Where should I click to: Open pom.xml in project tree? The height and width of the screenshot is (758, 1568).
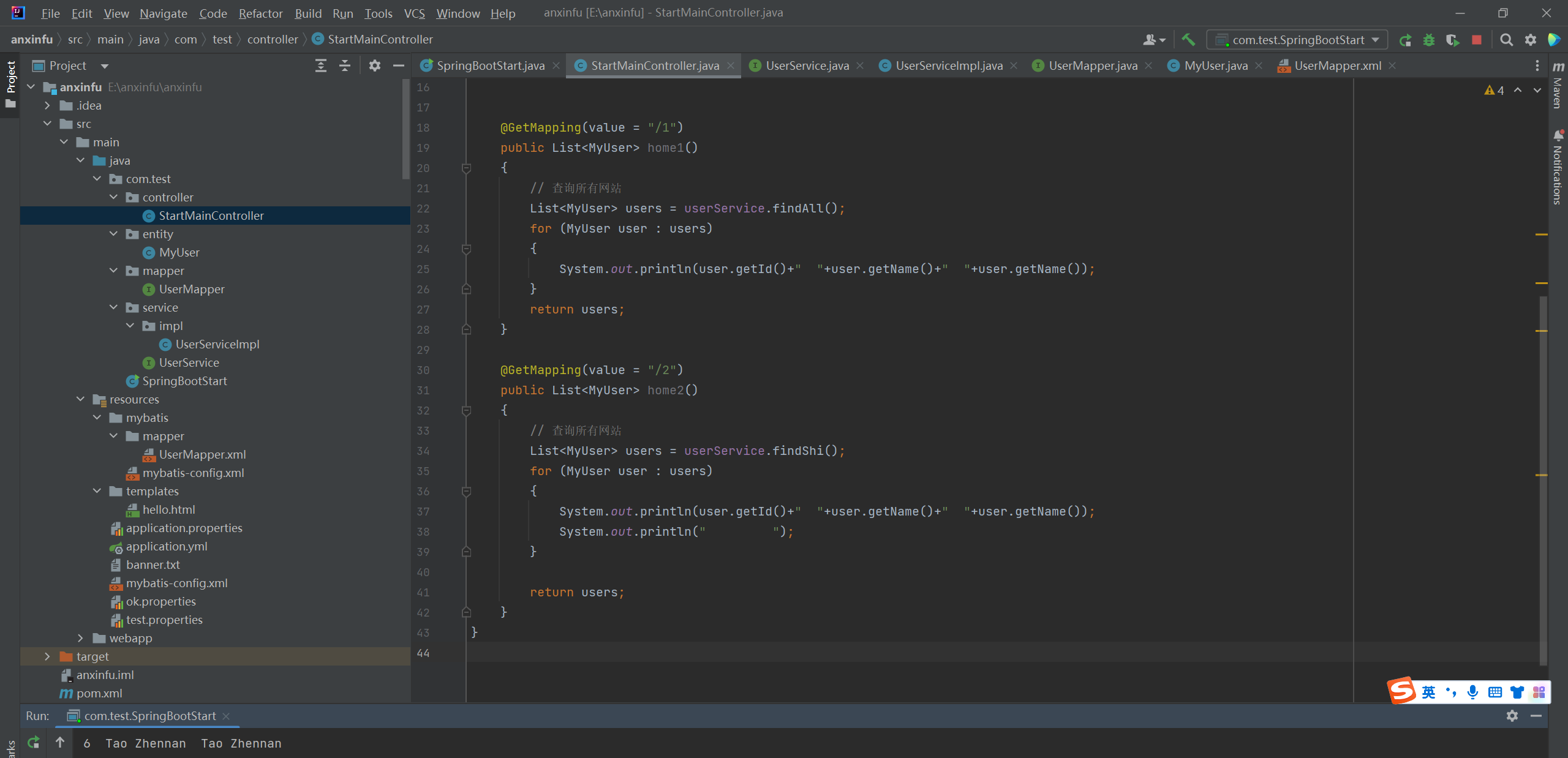tap(99, 693)
